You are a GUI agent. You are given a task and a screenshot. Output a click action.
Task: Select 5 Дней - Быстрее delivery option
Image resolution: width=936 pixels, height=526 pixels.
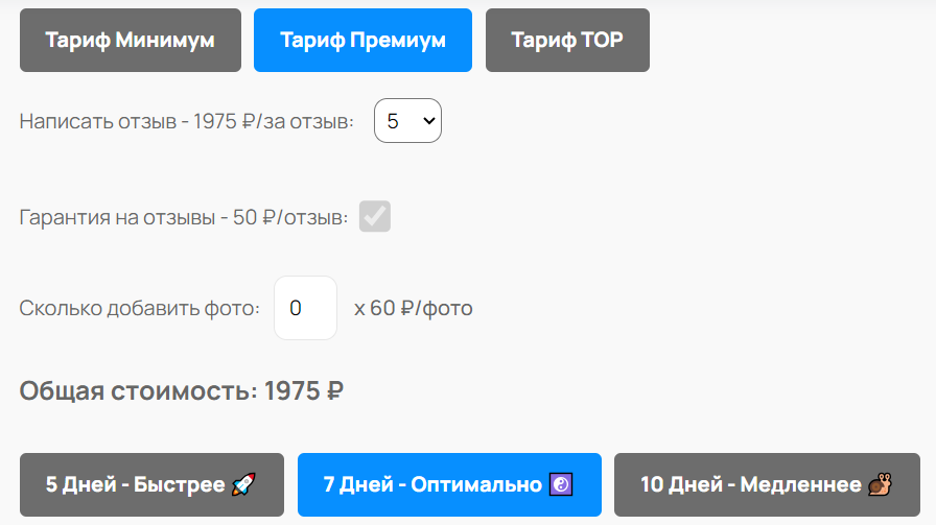(x=152, y=485)
